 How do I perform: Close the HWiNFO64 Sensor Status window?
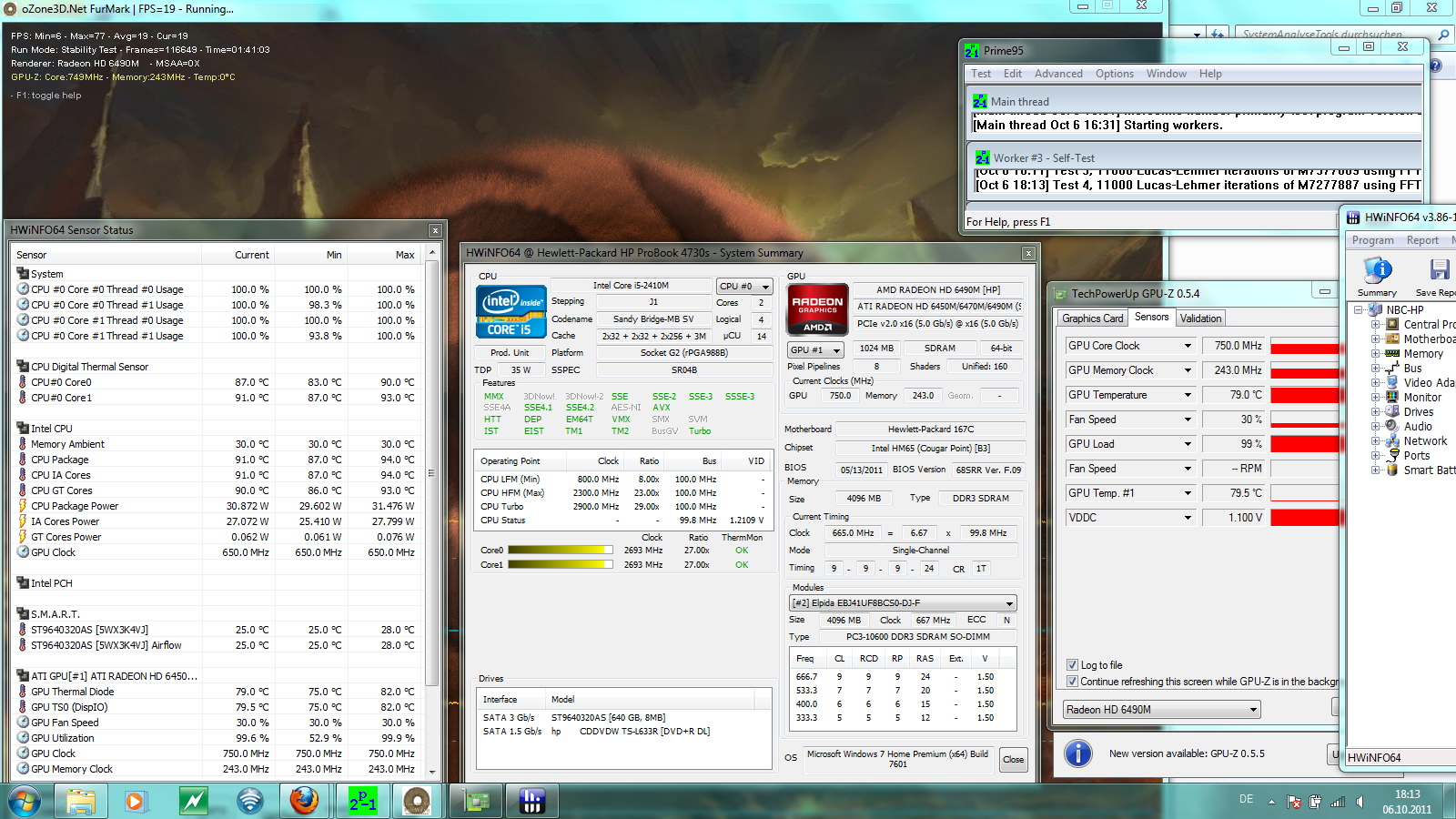click(x=435, y=230)
